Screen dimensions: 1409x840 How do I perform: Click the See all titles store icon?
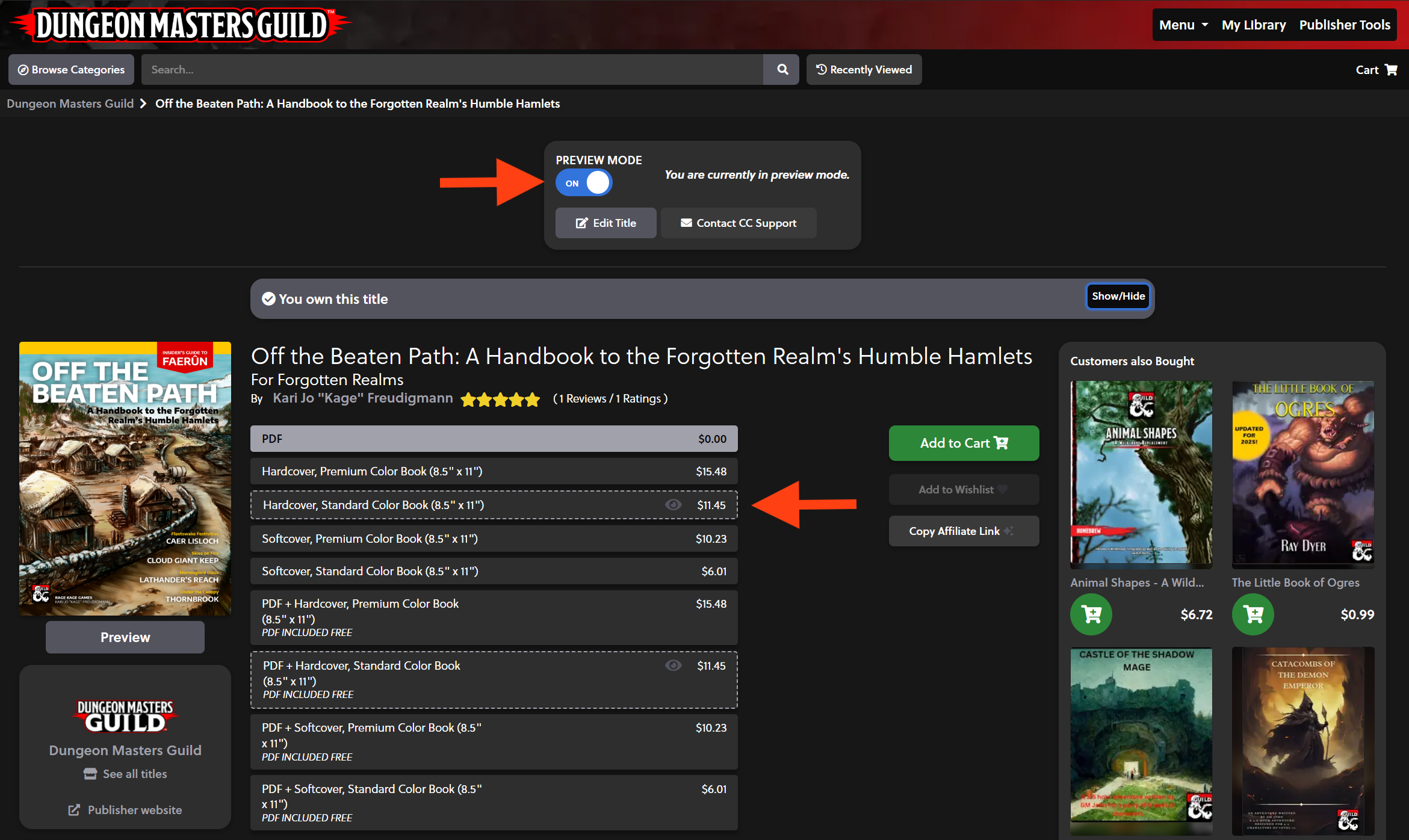(x=90, y=774)
